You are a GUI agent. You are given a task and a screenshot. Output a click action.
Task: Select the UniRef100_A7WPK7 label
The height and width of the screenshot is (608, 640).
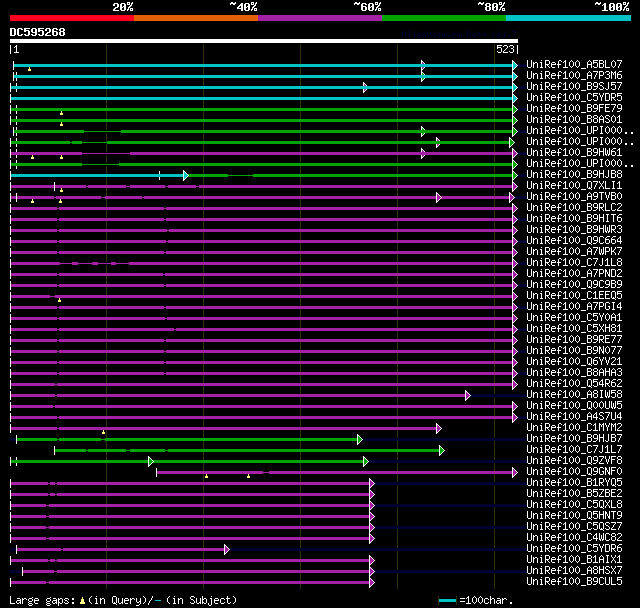point(574,252)
